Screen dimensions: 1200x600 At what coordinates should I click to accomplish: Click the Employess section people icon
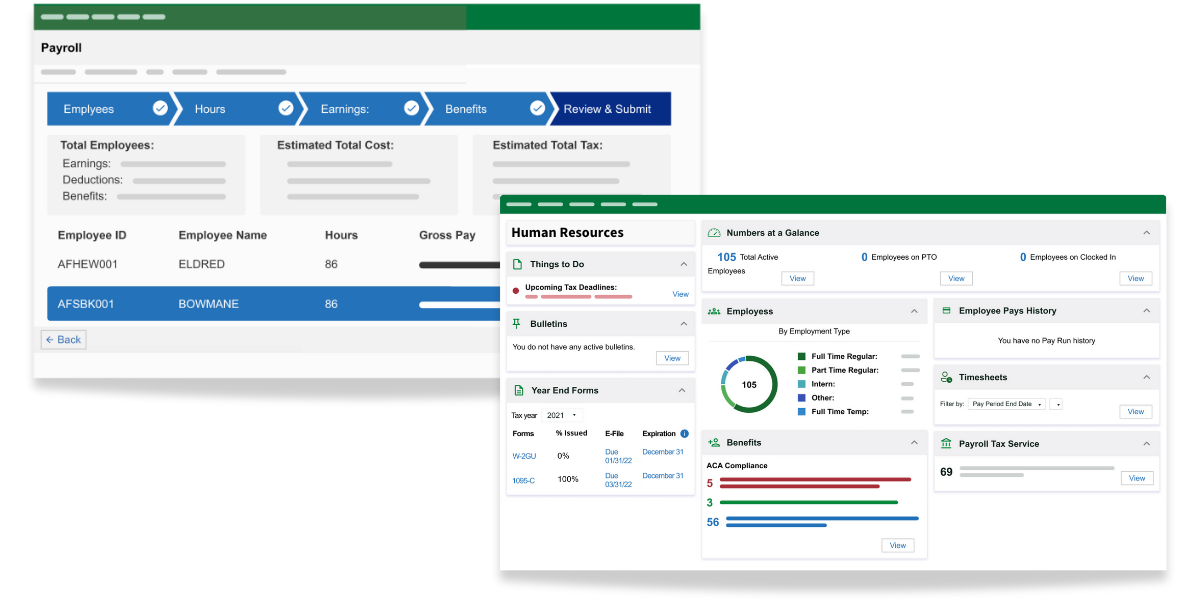(714, 311)
